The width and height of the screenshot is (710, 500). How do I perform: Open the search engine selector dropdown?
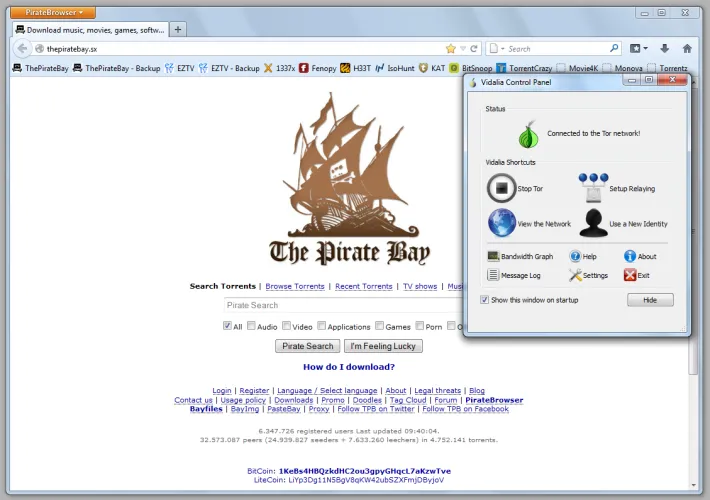coord(500,48)
